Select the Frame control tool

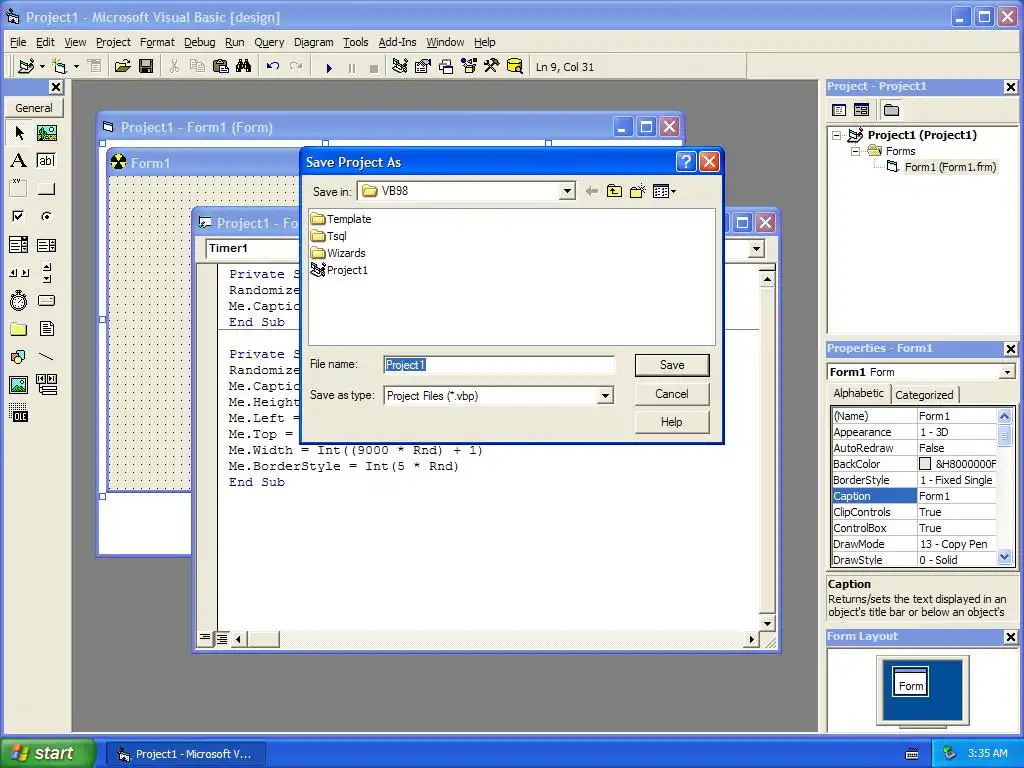18,189
